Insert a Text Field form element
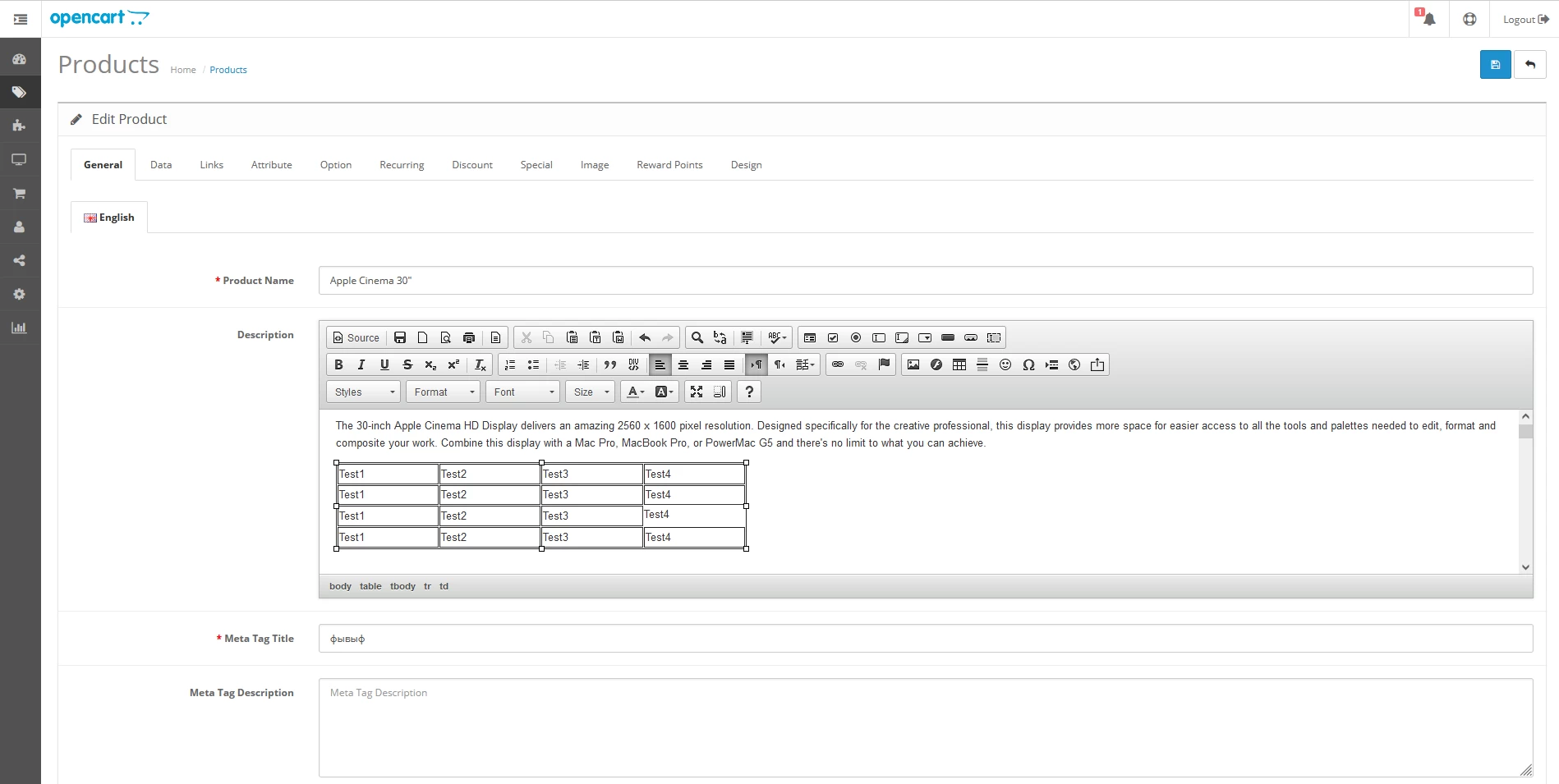The image size is (1559, 784). tap(879, 337)
